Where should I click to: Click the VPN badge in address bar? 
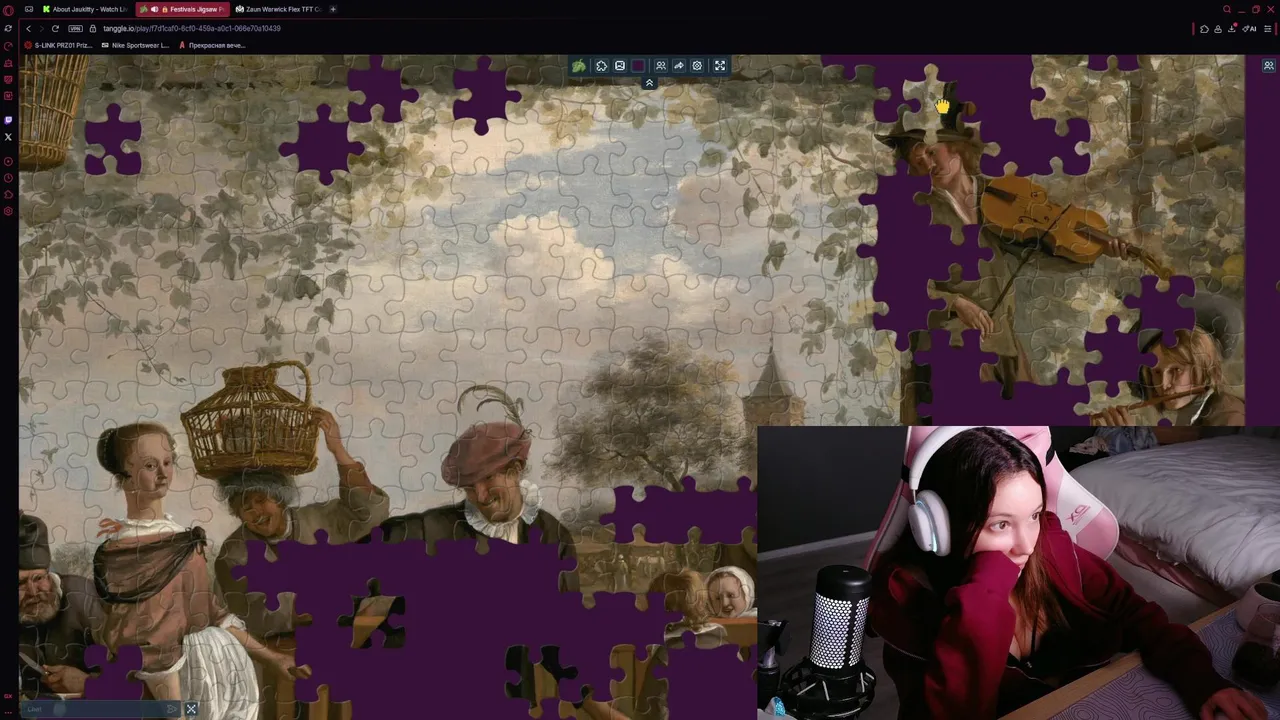coord(76,29)
